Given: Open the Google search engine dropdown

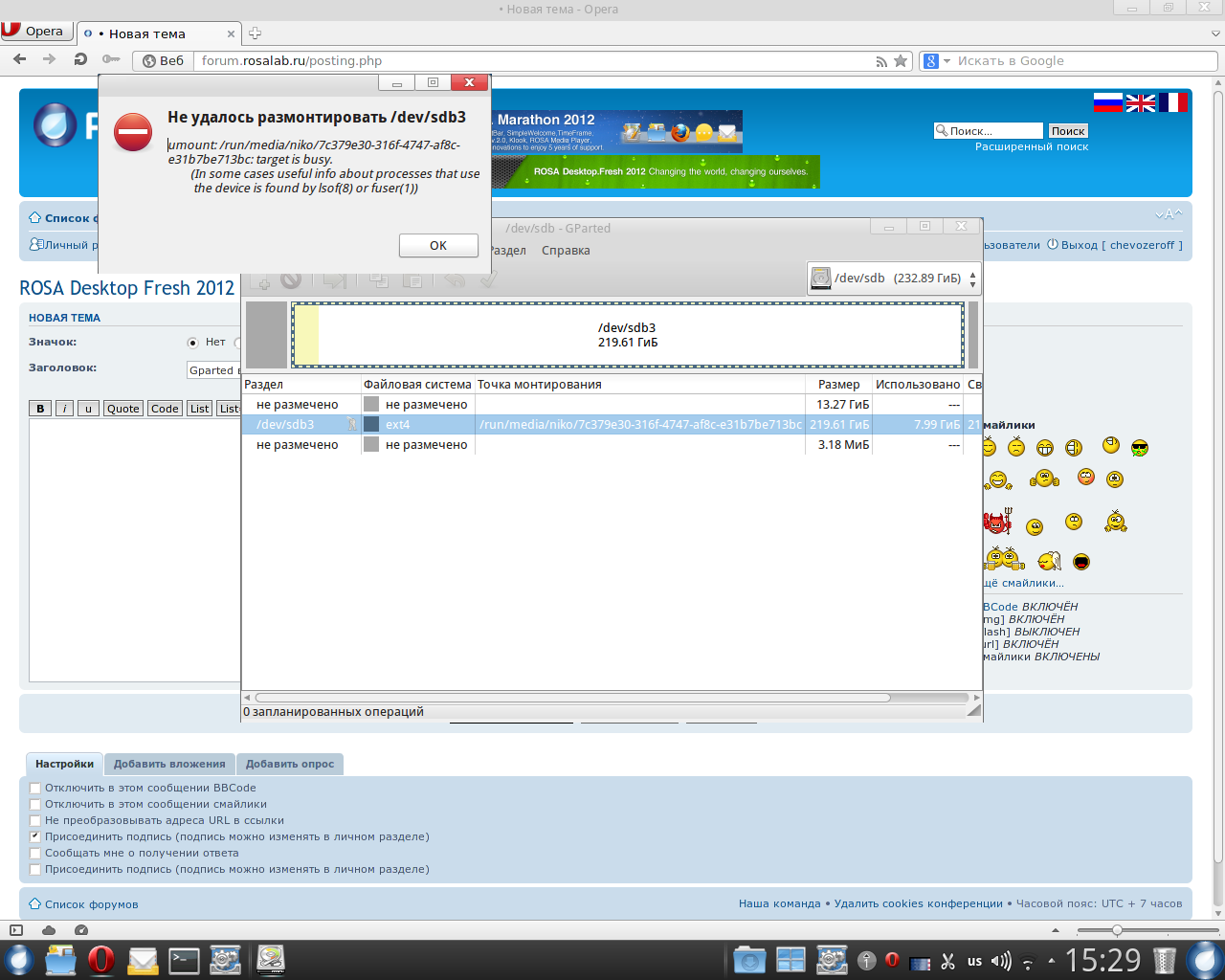Looking at the screenshot, I should pyautogui.click(x=937, y=61).
